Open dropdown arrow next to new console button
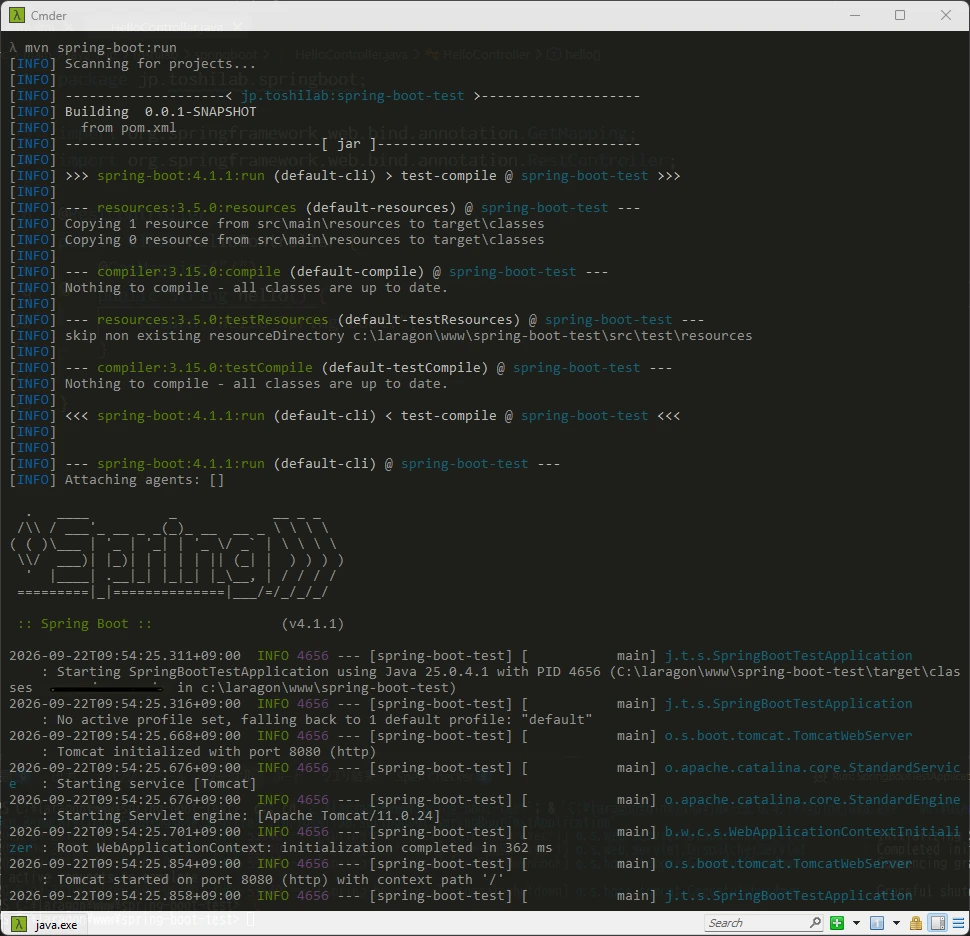 click(x=856, y=923)
